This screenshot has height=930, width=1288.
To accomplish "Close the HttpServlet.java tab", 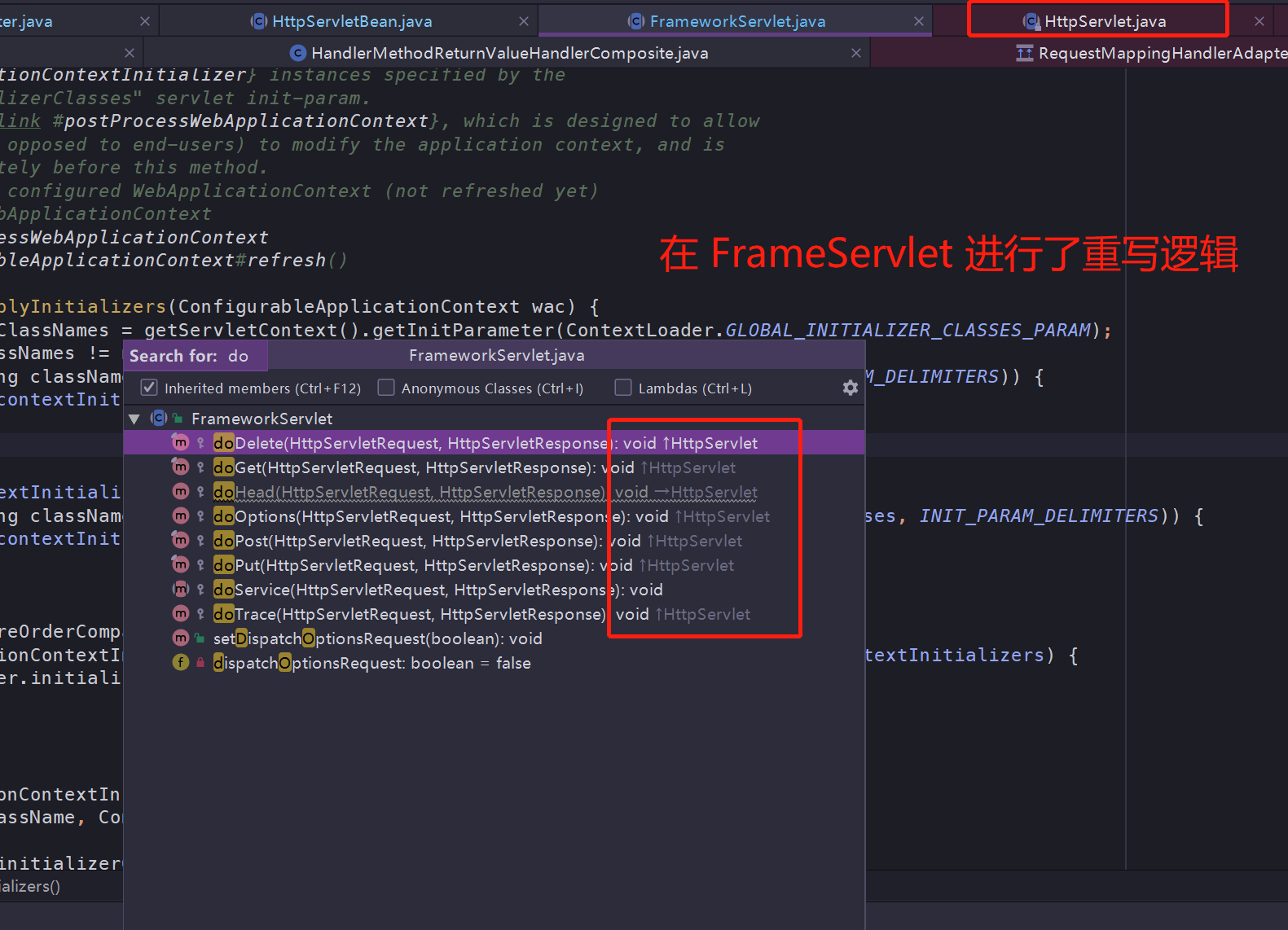I will pyautogui.click(x=1259, y=21).
